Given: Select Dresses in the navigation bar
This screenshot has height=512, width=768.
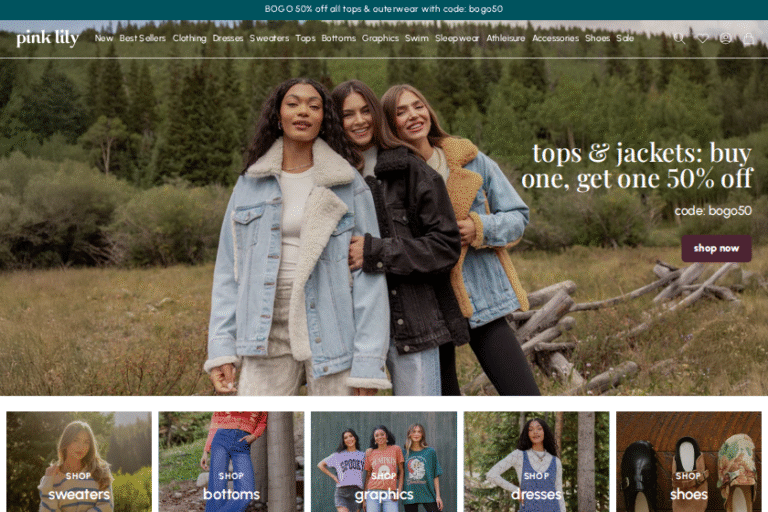Looking at the screenshot, I should click(228, 38).
